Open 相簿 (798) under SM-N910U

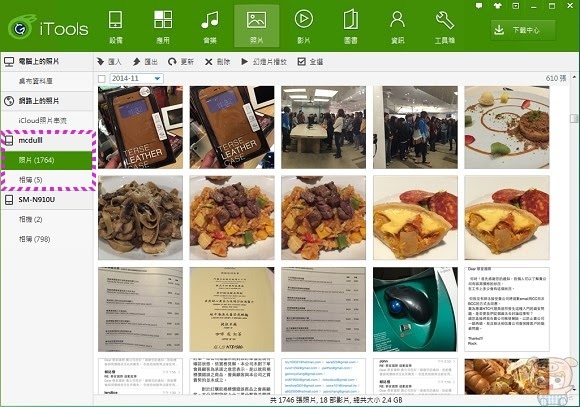47,239
